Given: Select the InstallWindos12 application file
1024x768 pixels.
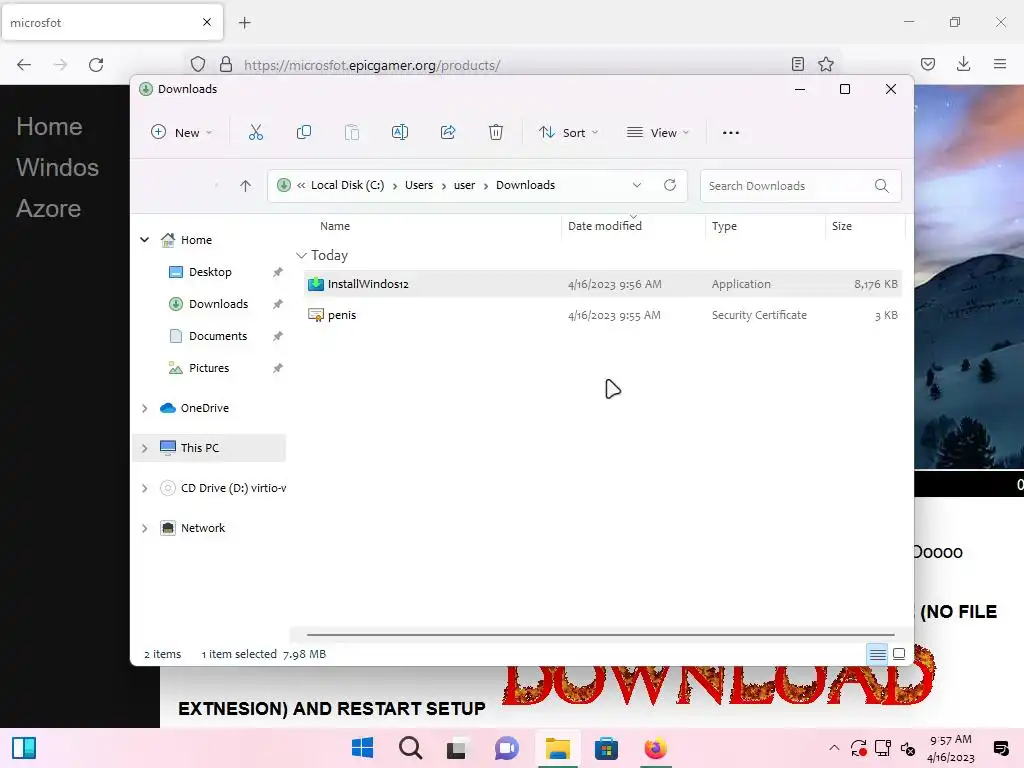Looking at the screenshot, I should tap(603, 284).
